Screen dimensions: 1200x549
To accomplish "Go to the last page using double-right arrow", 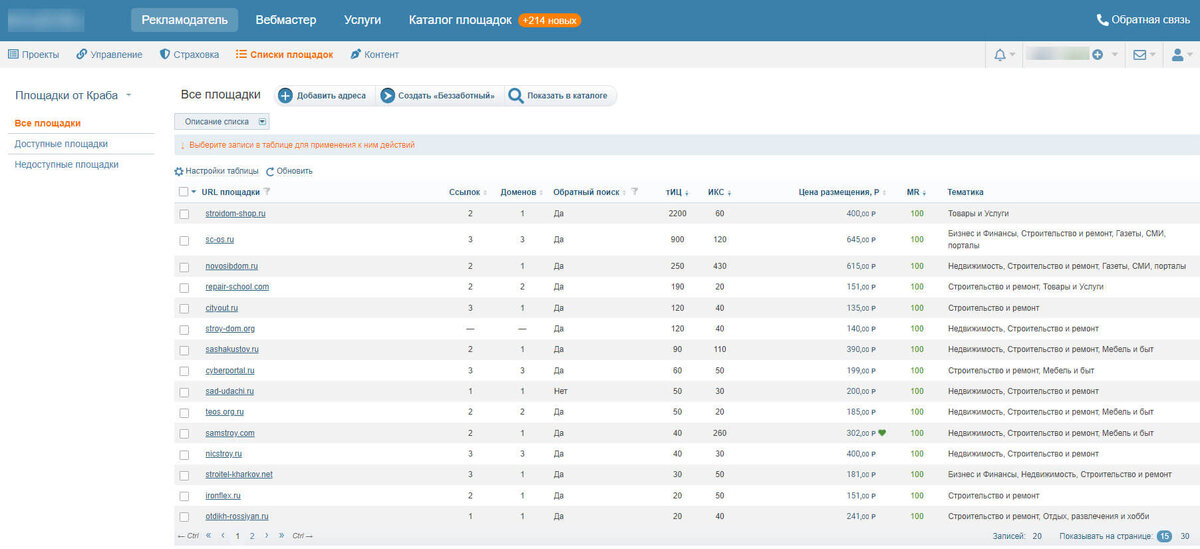I will pyautogui.click(x=281, y=536).
